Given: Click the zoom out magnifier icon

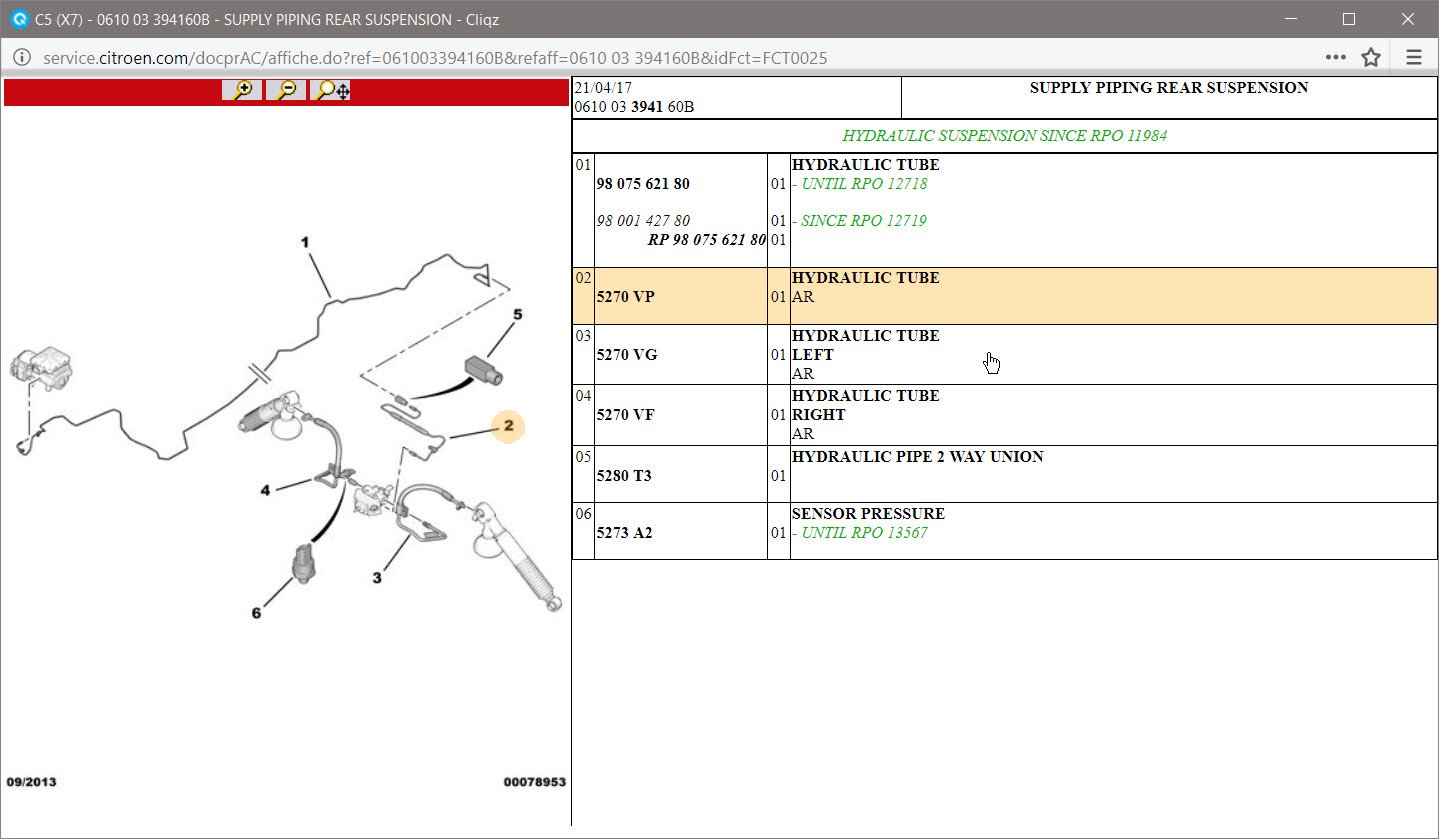Looking at the screenshot, I should (x=286, y=91).
